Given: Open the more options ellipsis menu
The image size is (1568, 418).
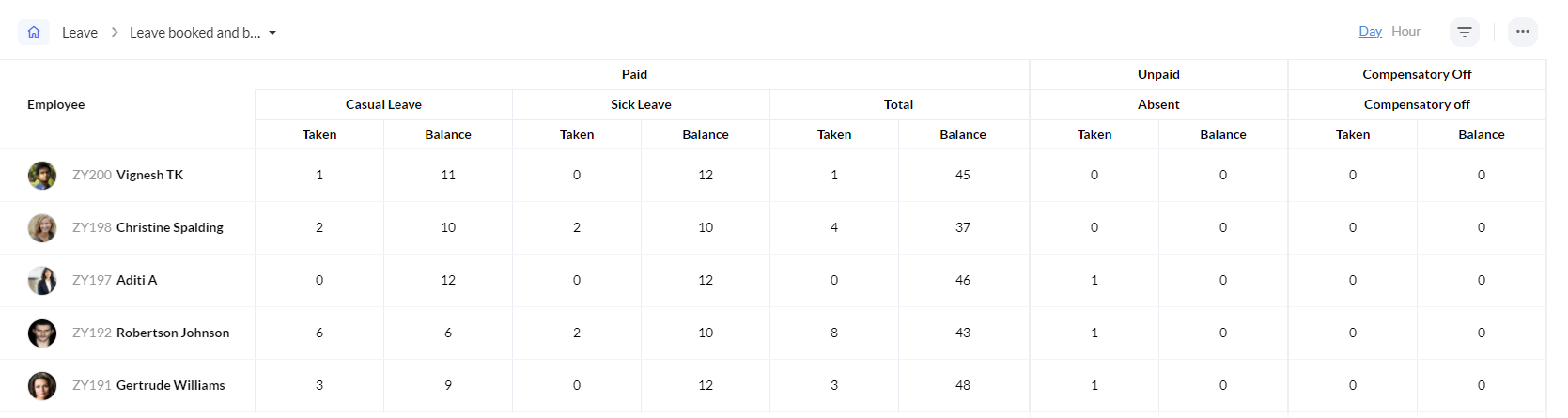Looking at the screenshot, I should [x=1522, y=32].
